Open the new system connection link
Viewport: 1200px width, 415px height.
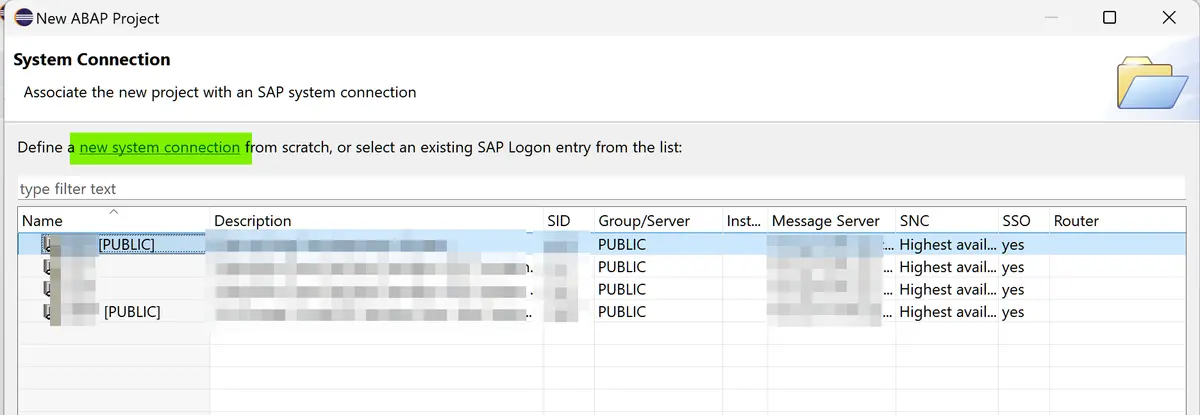160,147
